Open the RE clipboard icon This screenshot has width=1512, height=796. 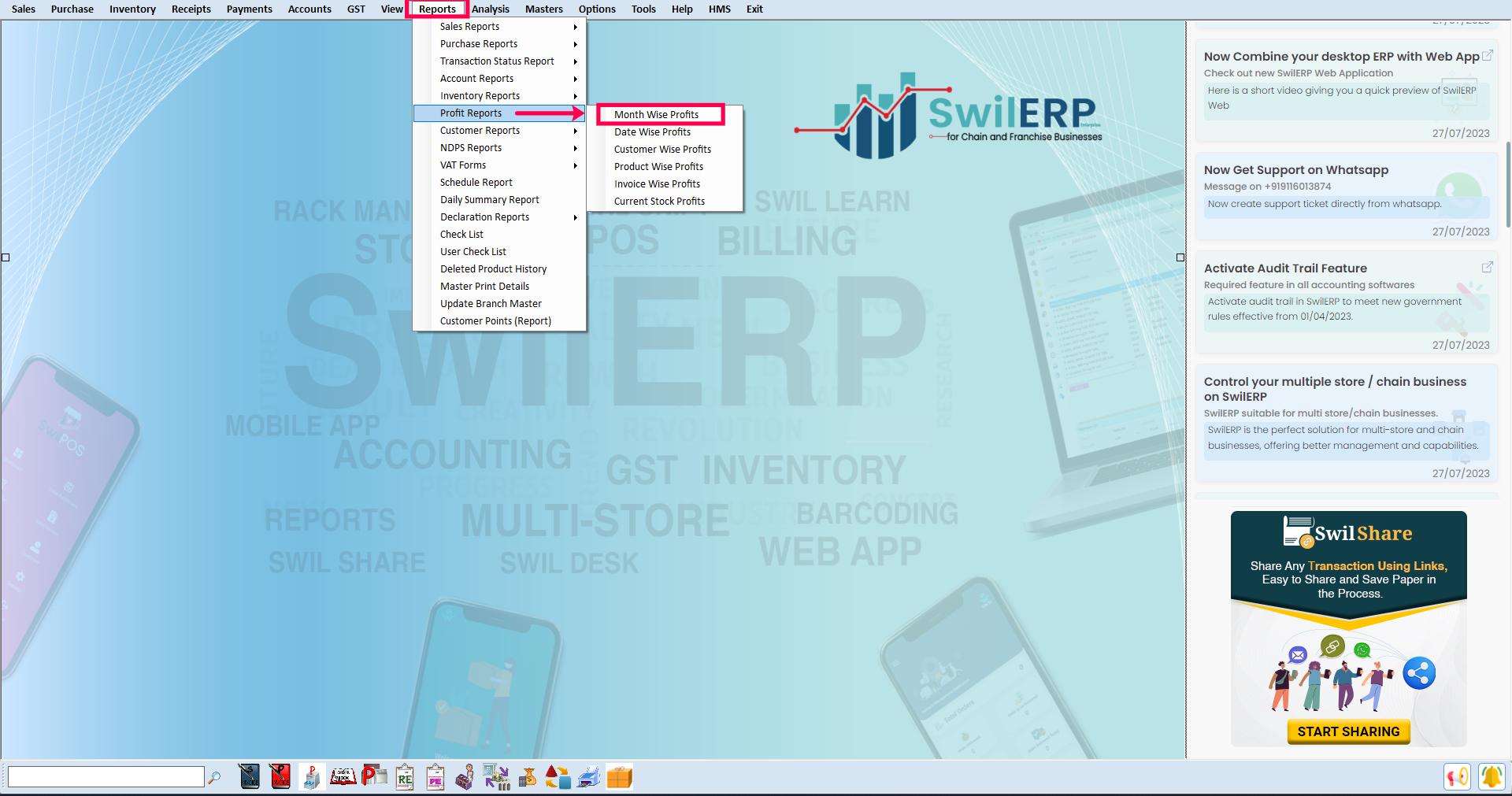405,776
